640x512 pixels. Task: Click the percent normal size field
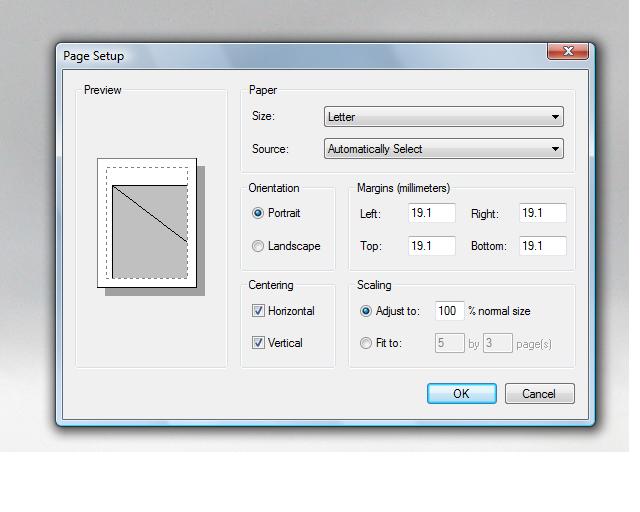(449, 311)
